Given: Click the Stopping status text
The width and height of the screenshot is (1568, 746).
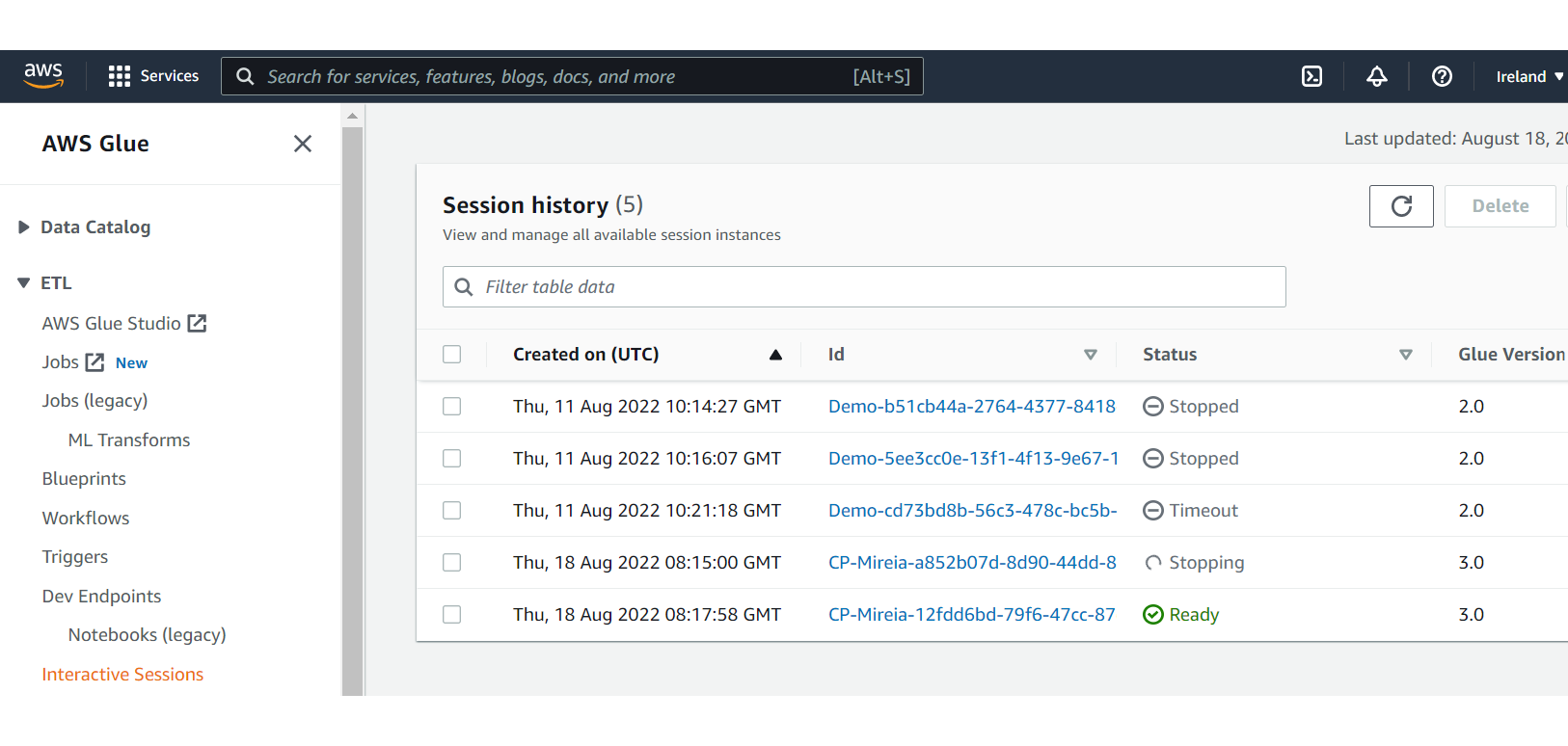Looking at the screenshot, I should click(x=1206, y=563).
